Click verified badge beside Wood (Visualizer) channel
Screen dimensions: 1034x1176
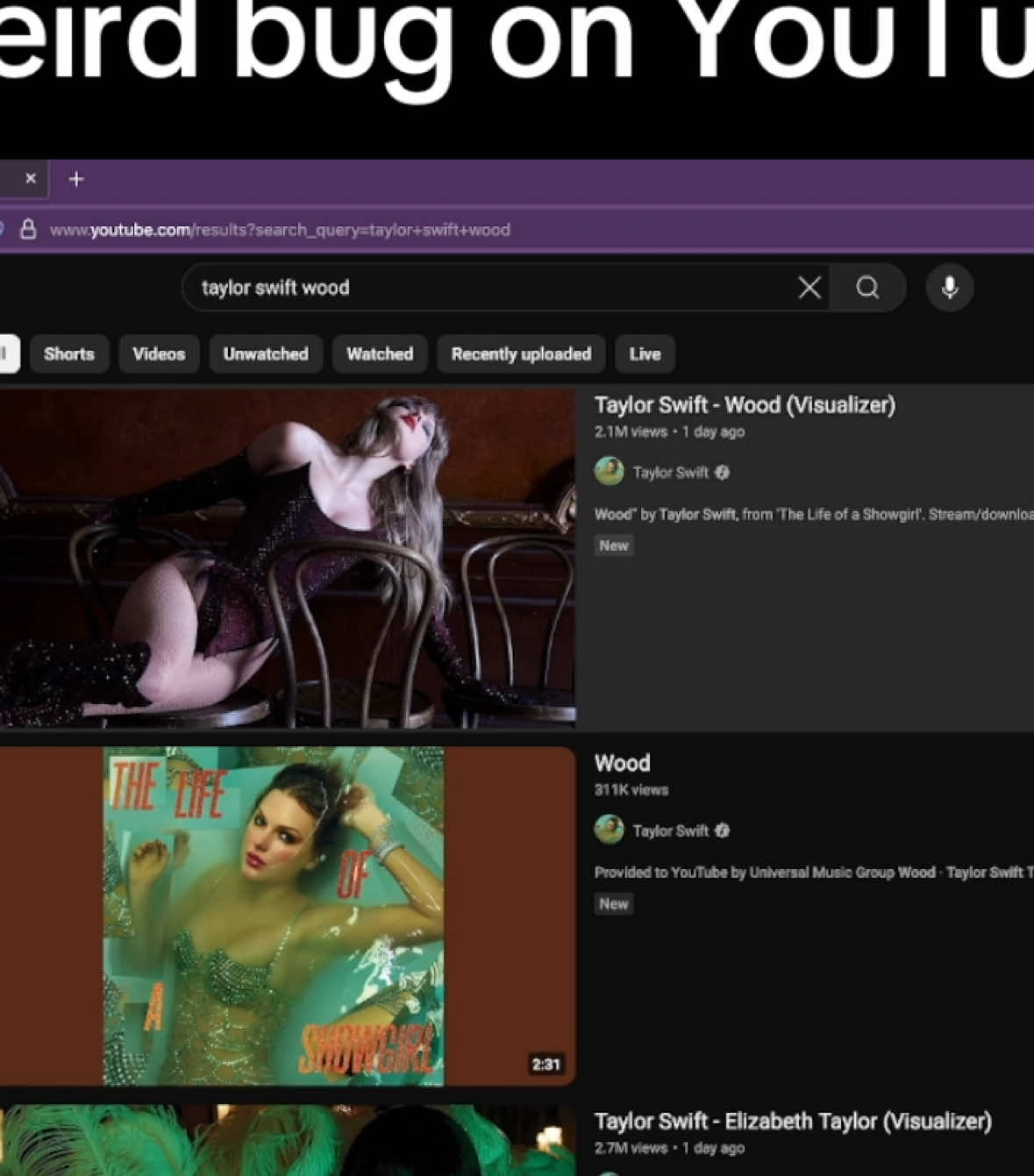[722, 473]
